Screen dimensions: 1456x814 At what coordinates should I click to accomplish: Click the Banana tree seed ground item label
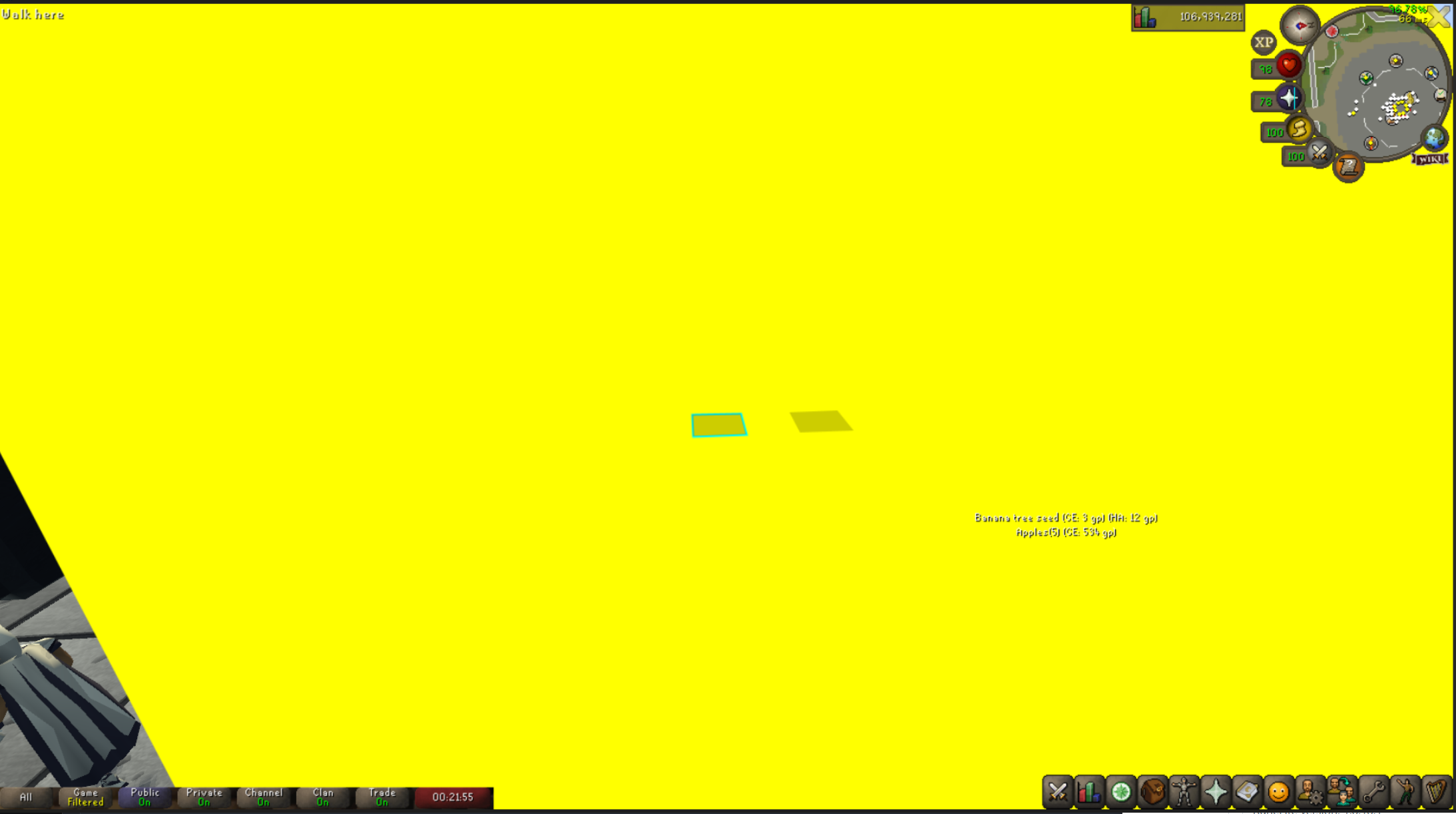pyautogui.click(x=1067, y=517)
